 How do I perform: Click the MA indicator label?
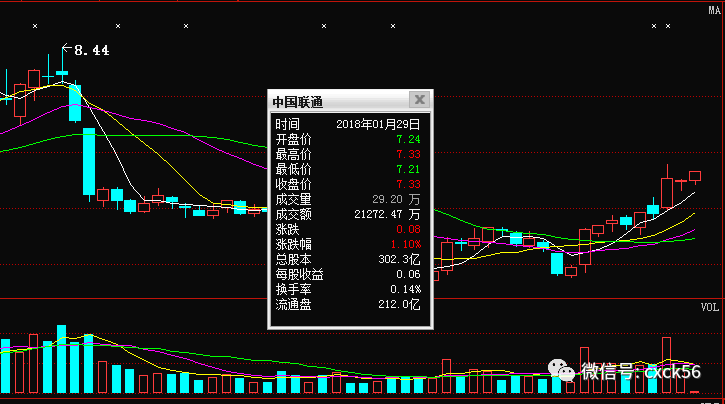click(x=714, y=10)
